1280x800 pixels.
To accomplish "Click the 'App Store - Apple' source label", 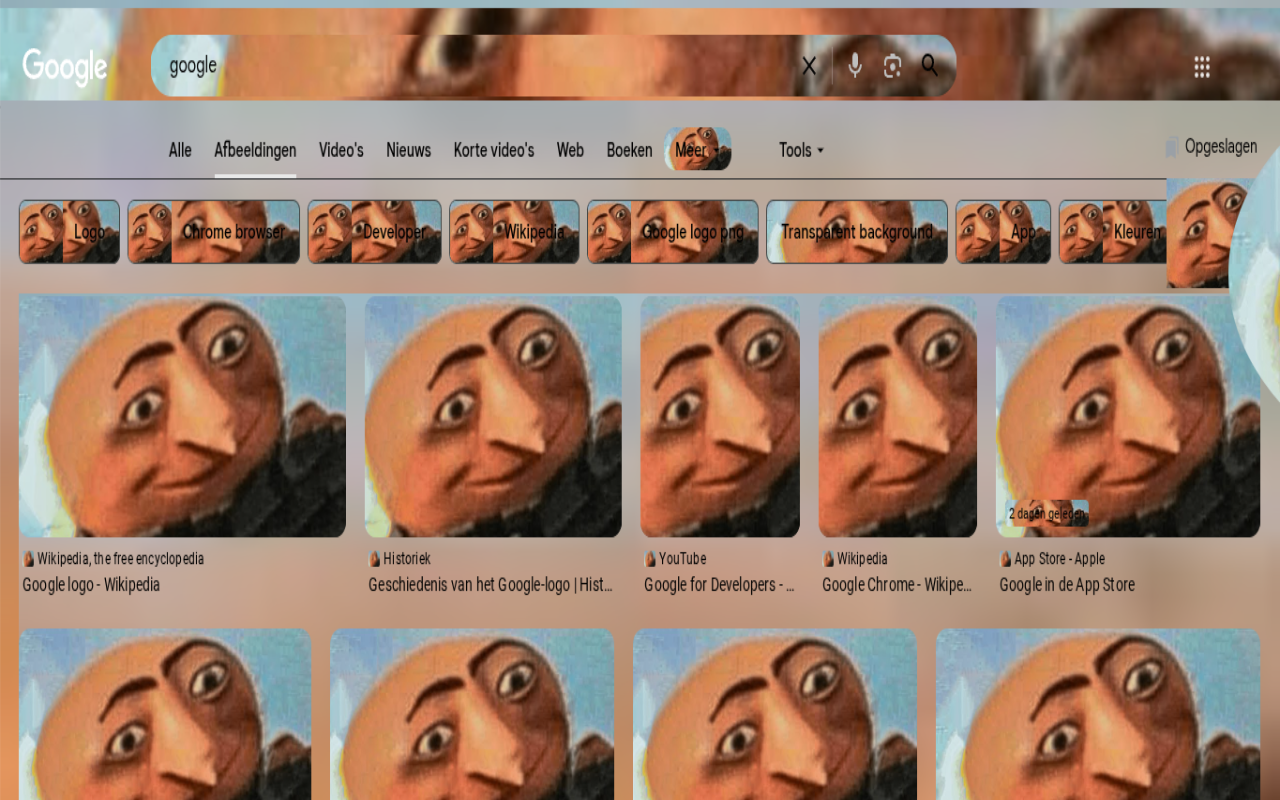I will tap(1059, 559).
